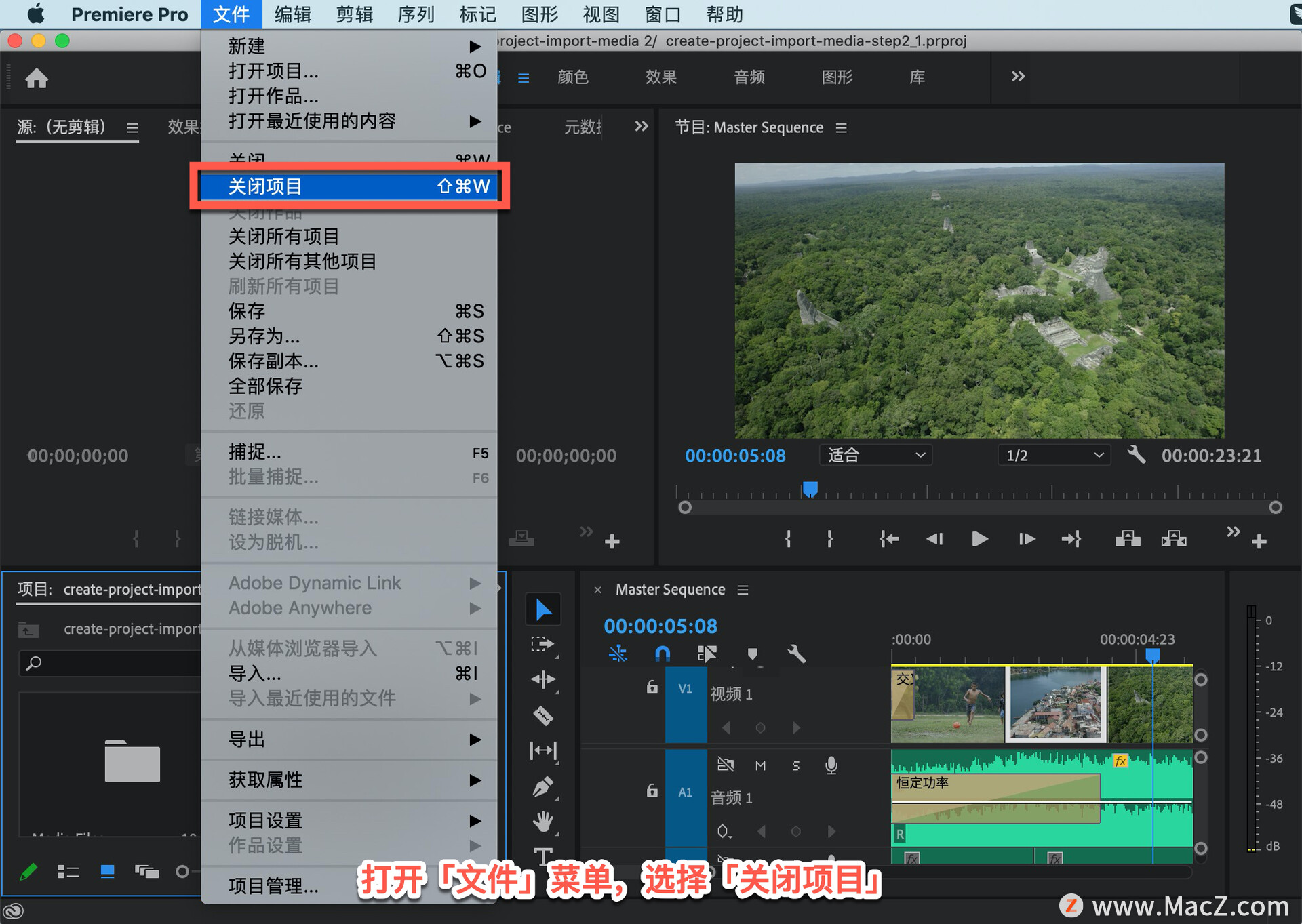Toggle lock on video track V1
The width and height of the screenshot is (1302, 924).
[652, 687]
